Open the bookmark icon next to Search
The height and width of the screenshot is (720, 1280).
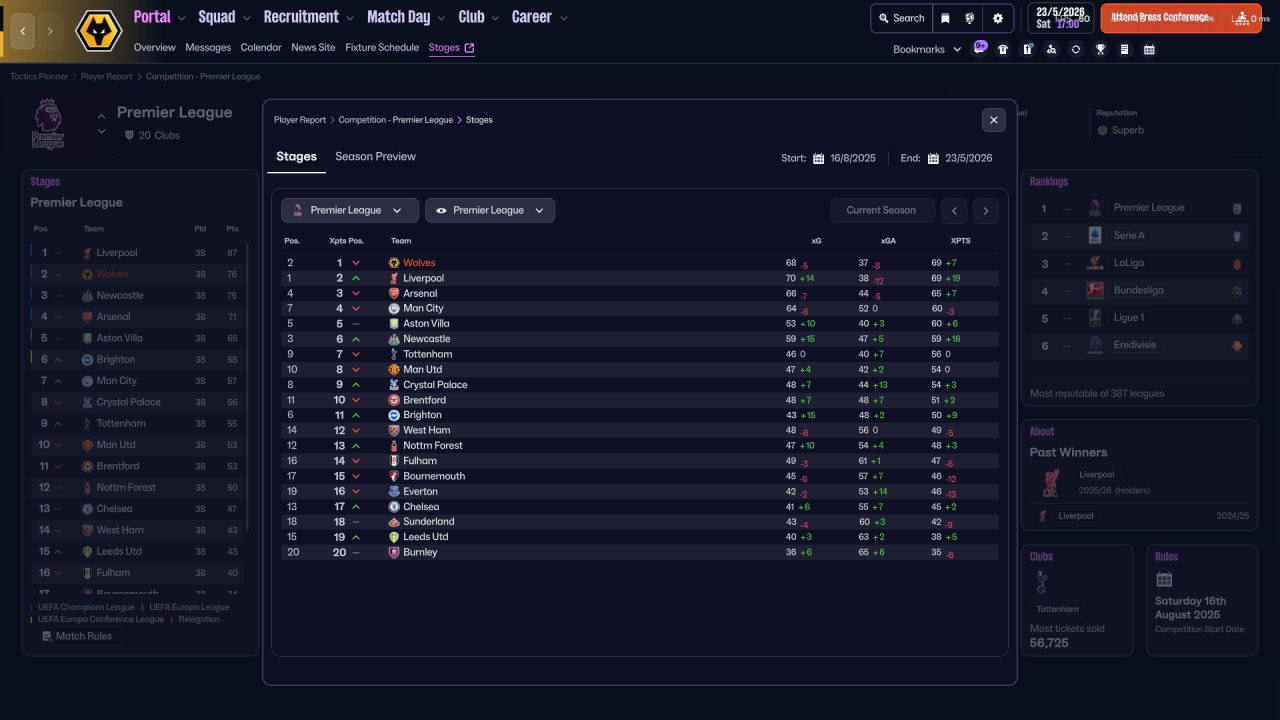pyautogui.click(x=946, y=18)
